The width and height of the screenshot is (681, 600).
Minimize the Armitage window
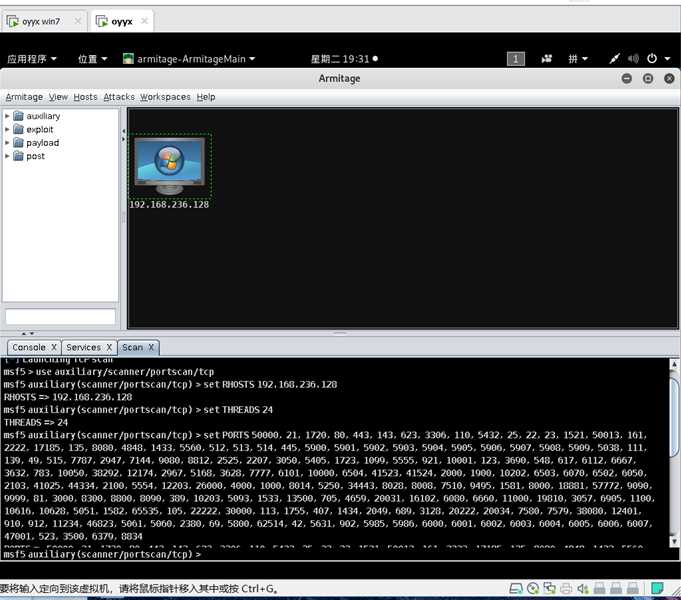point(627,78)
